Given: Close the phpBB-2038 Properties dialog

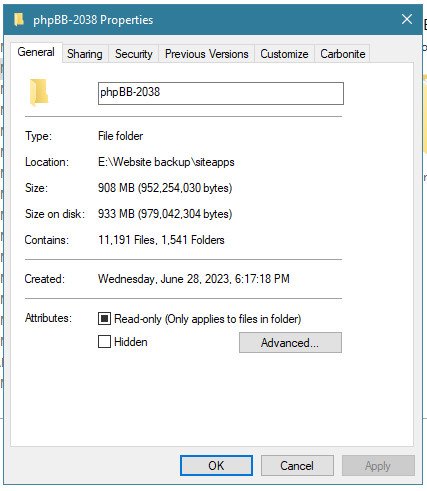Looking at the screenshot, I should tap(407, 19).
